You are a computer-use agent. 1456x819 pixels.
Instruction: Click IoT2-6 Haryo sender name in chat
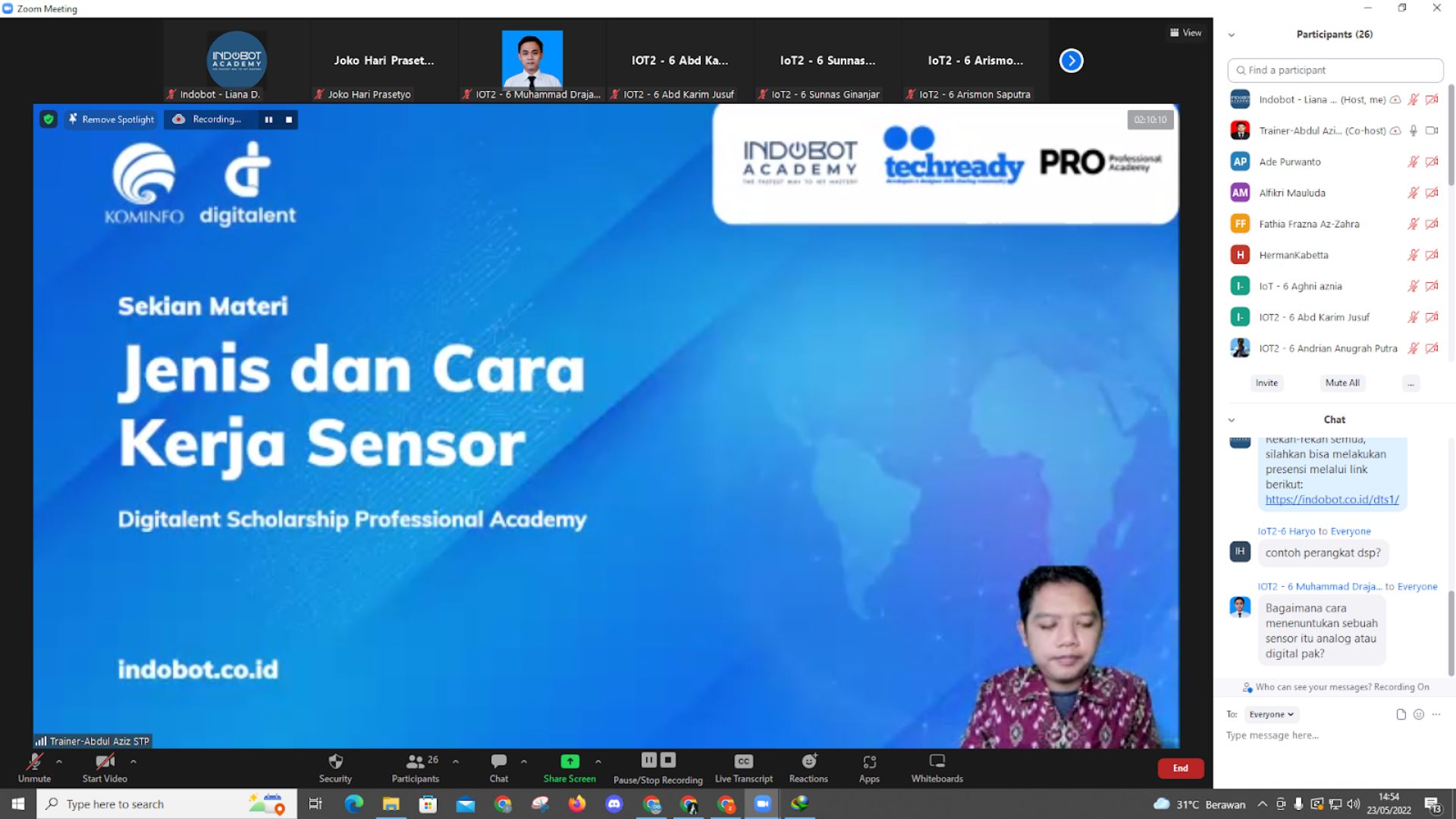[x=1287, y=532]
